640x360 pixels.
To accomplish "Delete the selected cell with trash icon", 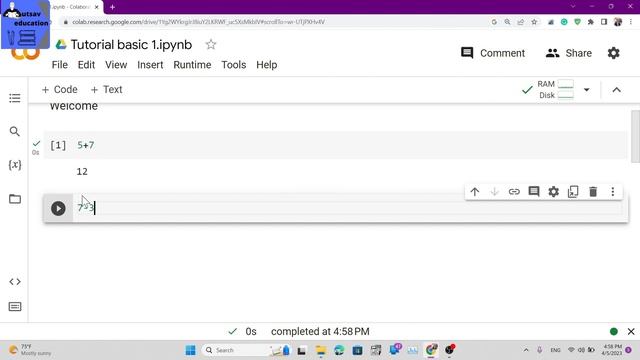I will click(593, 191).
